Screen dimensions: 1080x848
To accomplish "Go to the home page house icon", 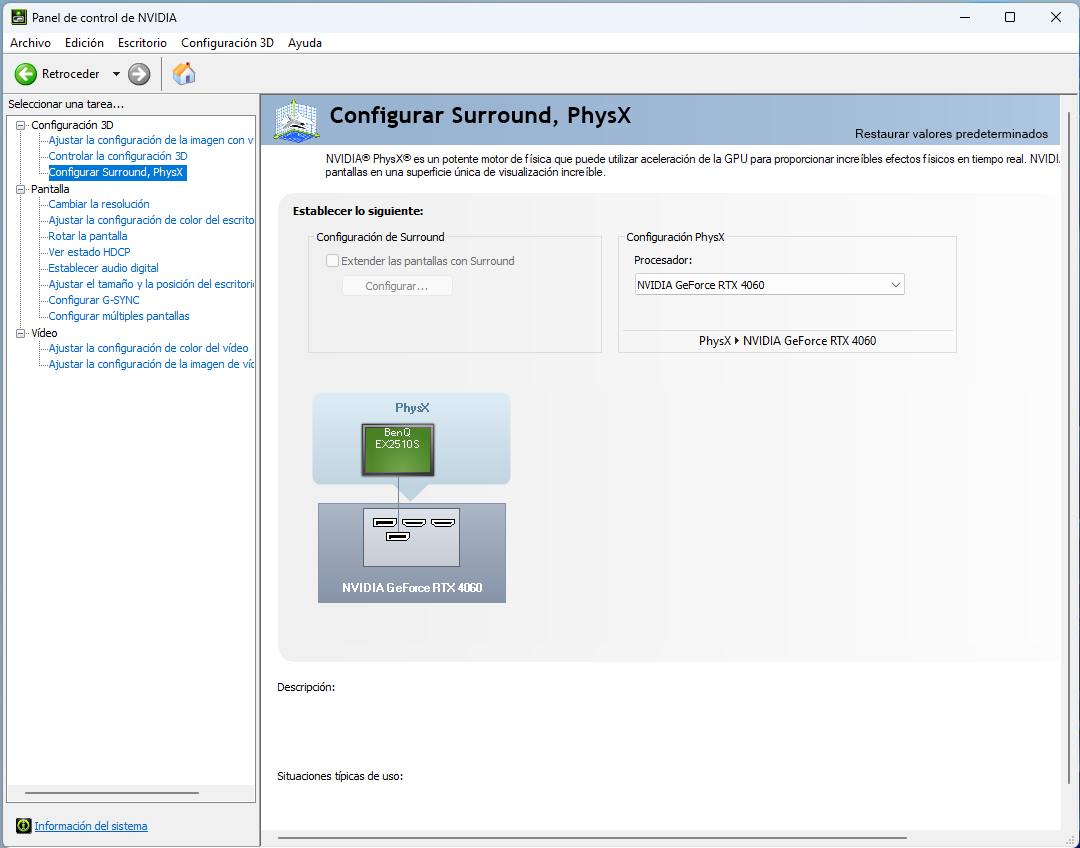I will coord(184,73).
